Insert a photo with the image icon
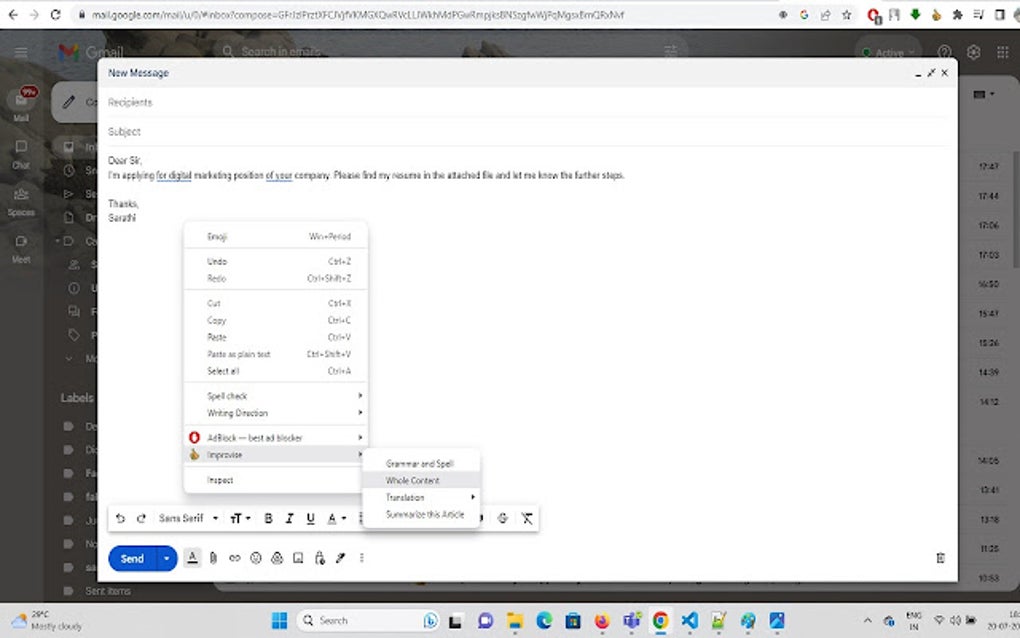 pyautogui.click(x=297, y=558)
